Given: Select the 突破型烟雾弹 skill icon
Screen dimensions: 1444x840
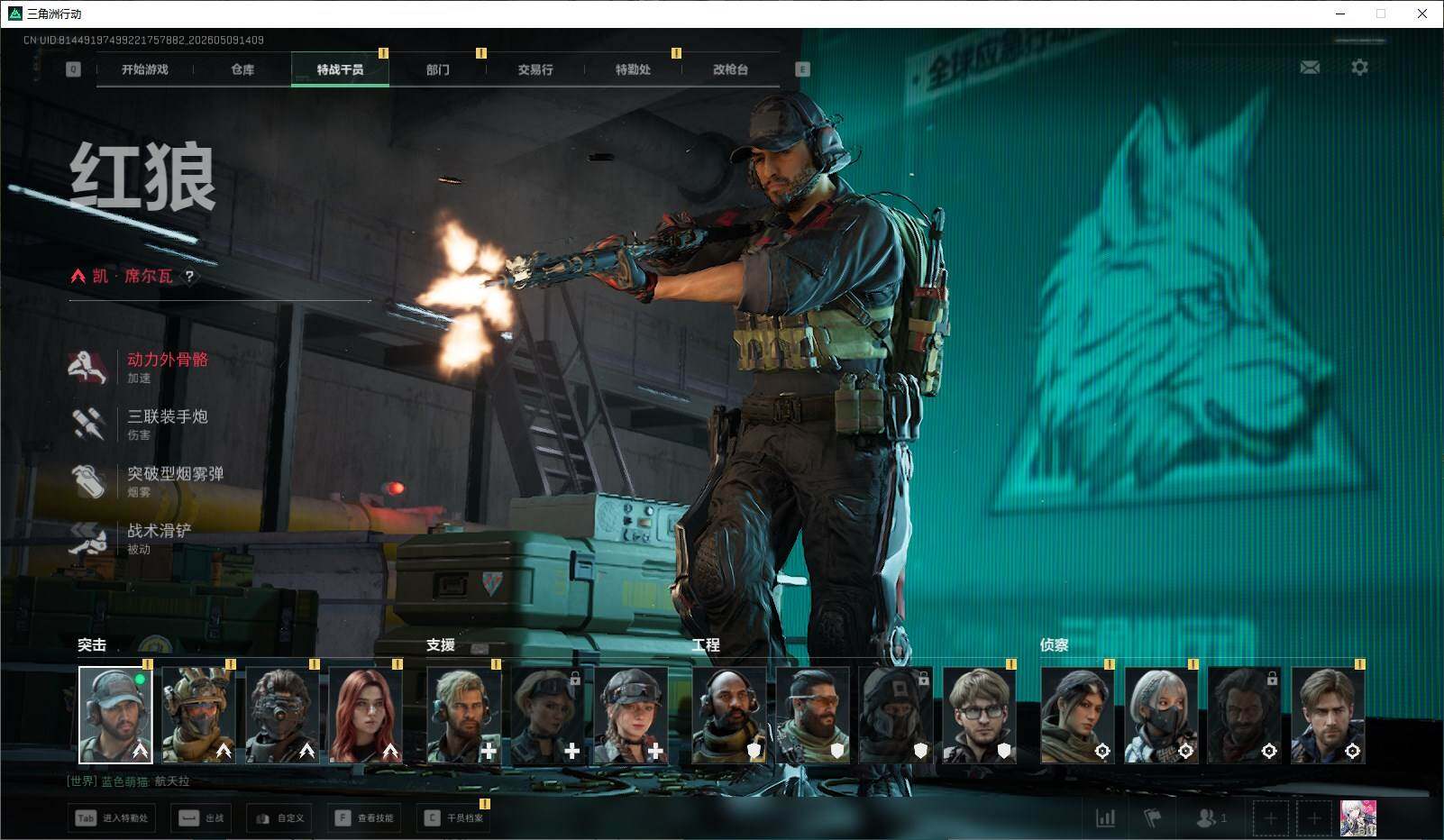Looking at the screenshot, I should pyautogui.click(x=88, y=480).
